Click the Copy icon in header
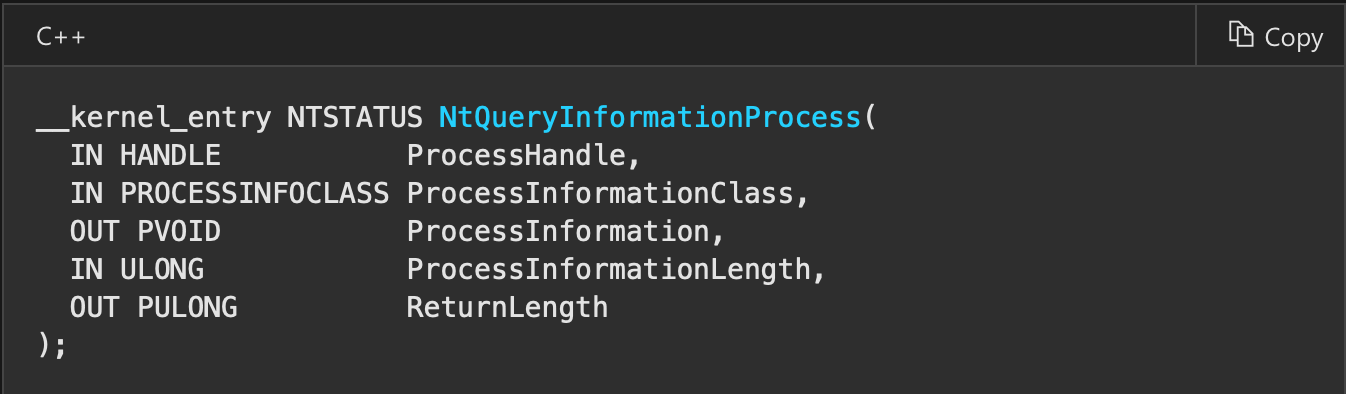1346x394 pixels. 1241,35
